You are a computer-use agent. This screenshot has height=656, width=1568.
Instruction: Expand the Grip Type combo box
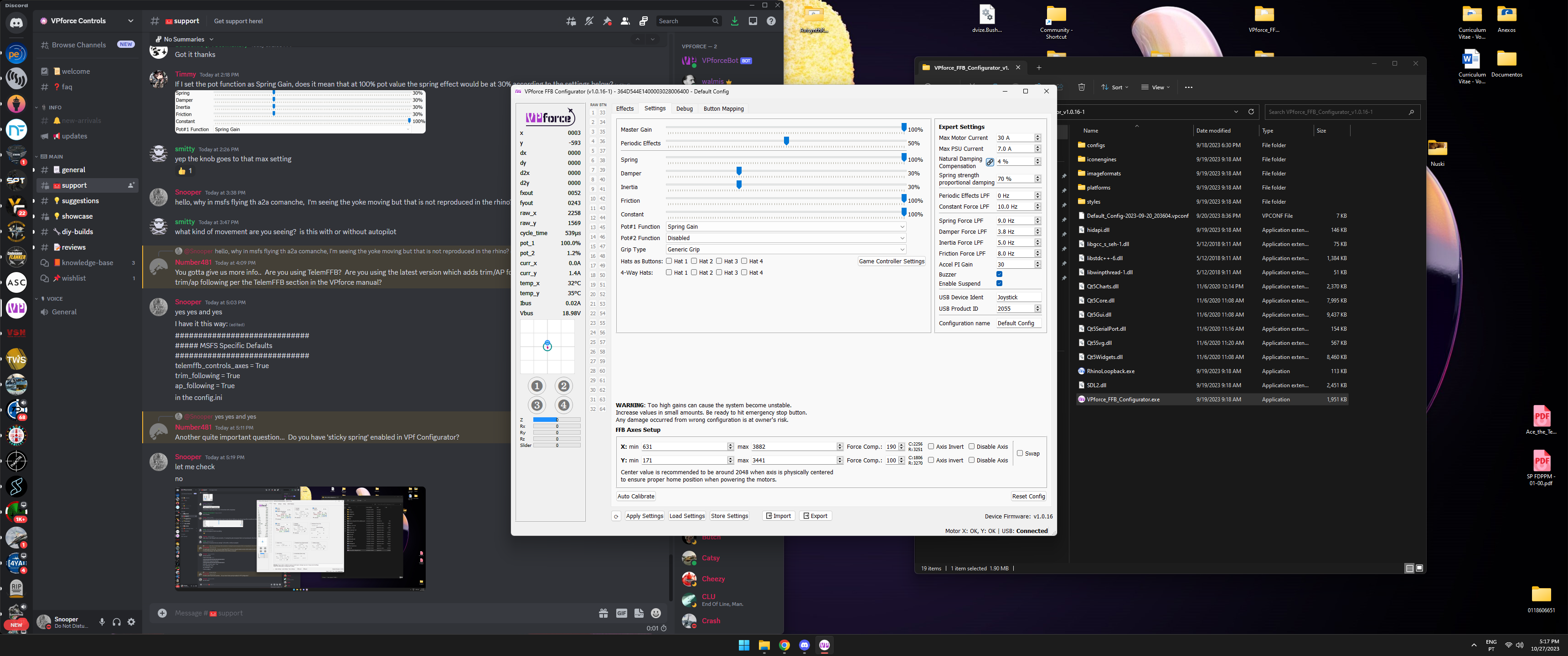(x=785, y=250)
